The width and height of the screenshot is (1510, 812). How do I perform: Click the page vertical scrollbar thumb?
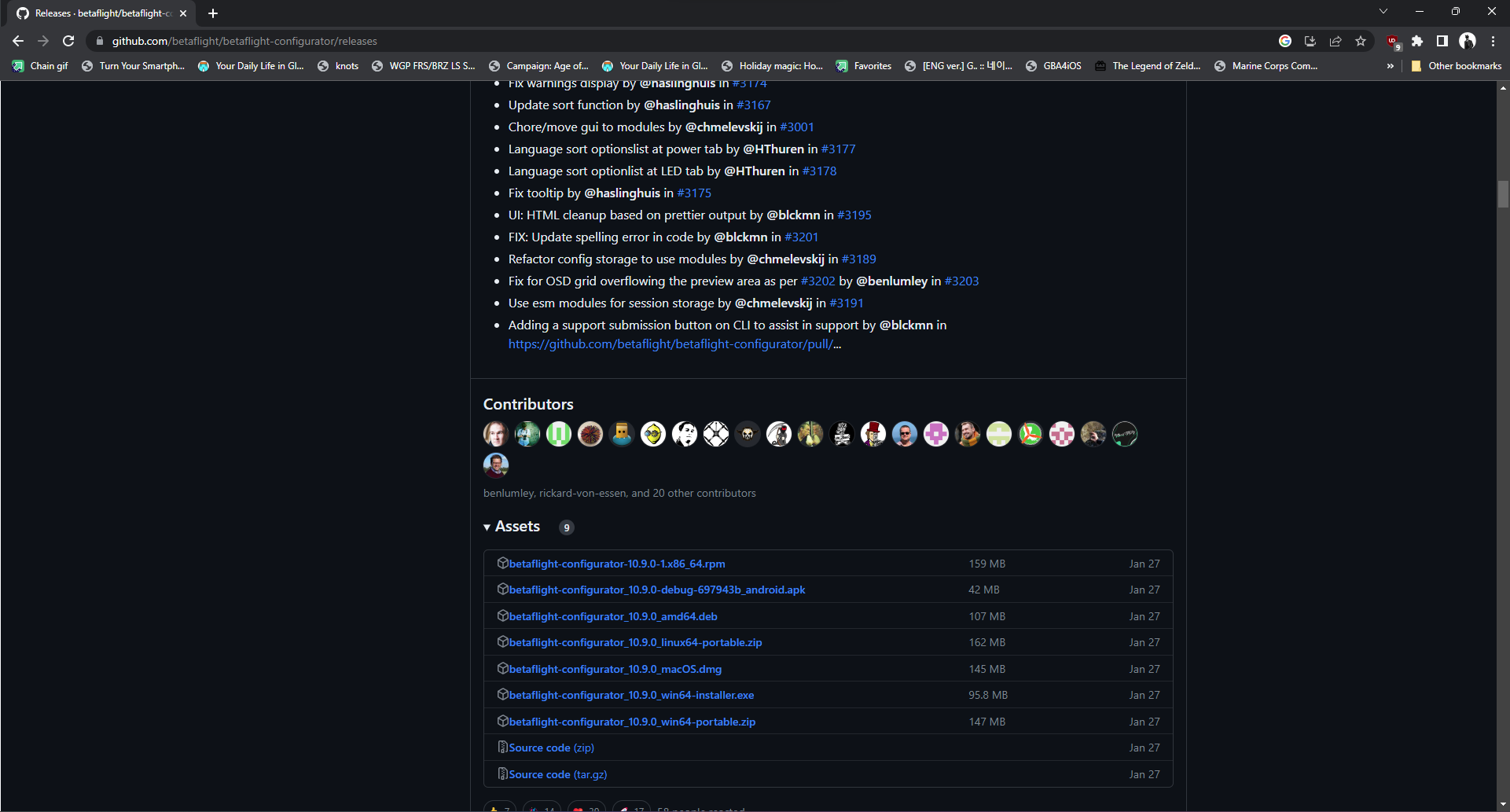click(1503, 194)
